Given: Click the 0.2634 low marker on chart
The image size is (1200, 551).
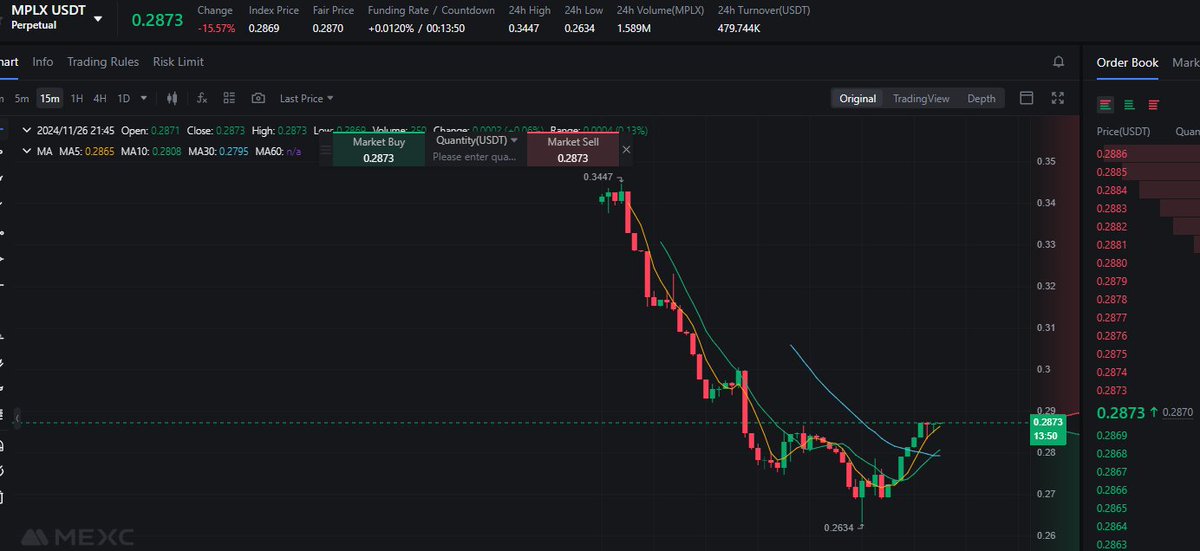Looking at the screenshot, I should [x=839, y=527].
